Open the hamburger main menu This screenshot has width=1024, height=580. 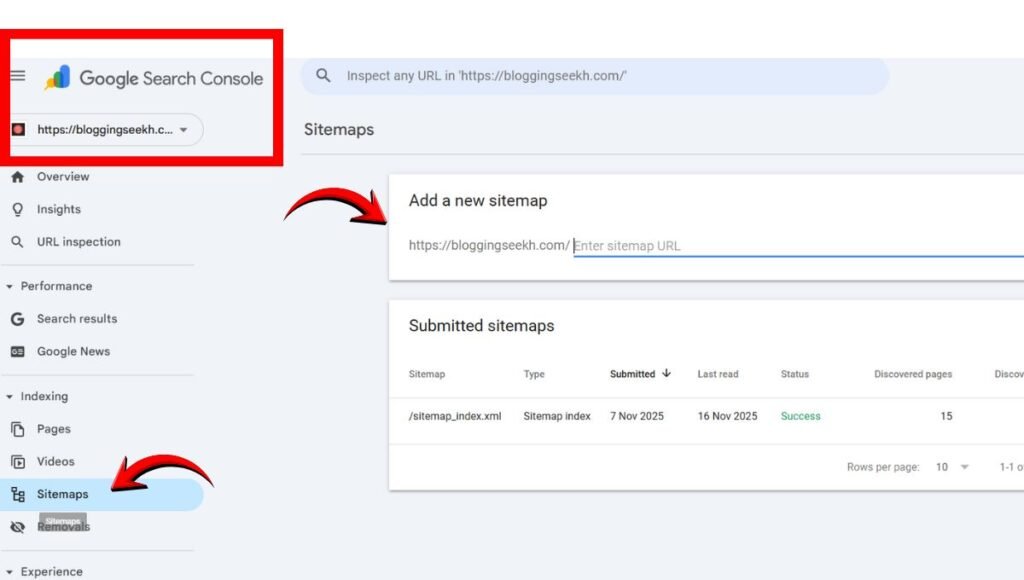pyautogui.click(x=18, y=77)
